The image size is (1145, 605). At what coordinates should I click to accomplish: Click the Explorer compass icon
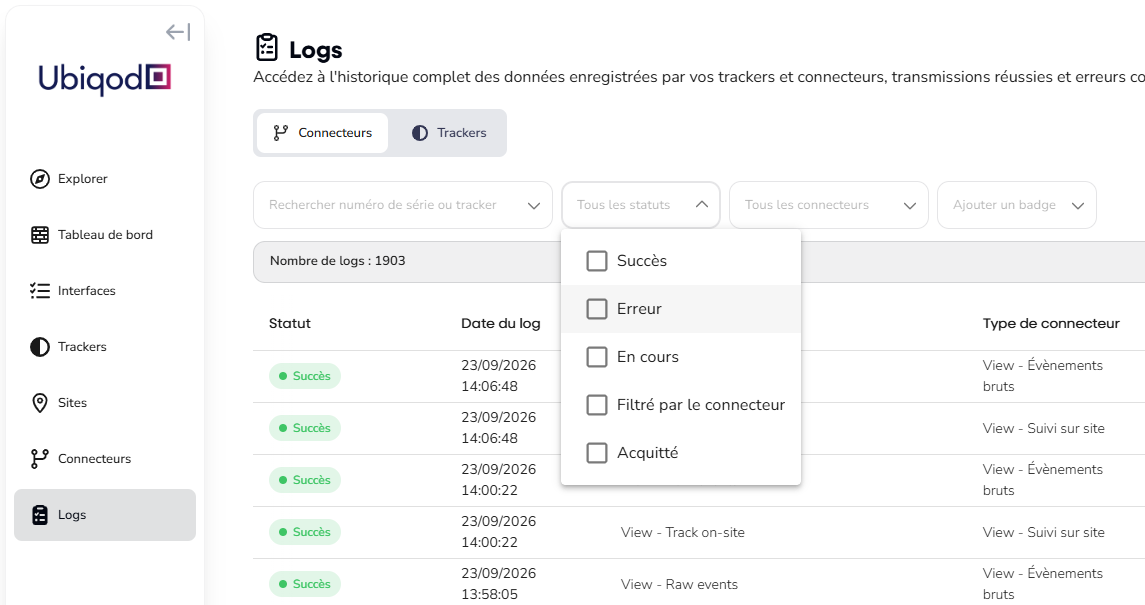tap(39, 179)
